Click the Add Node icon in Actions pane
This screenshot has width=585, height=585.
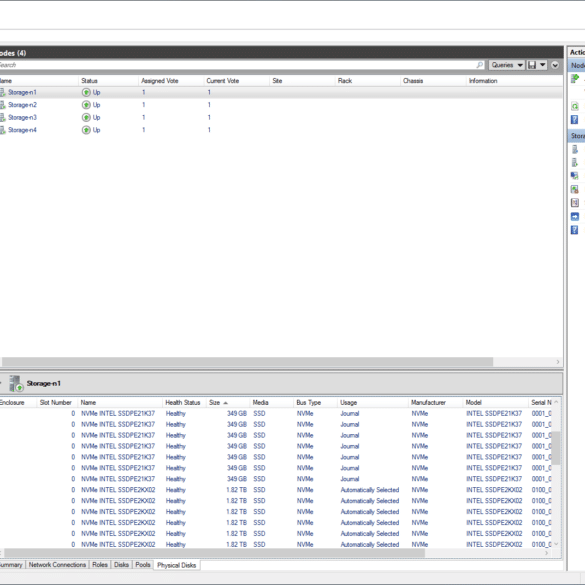point(575,79)
